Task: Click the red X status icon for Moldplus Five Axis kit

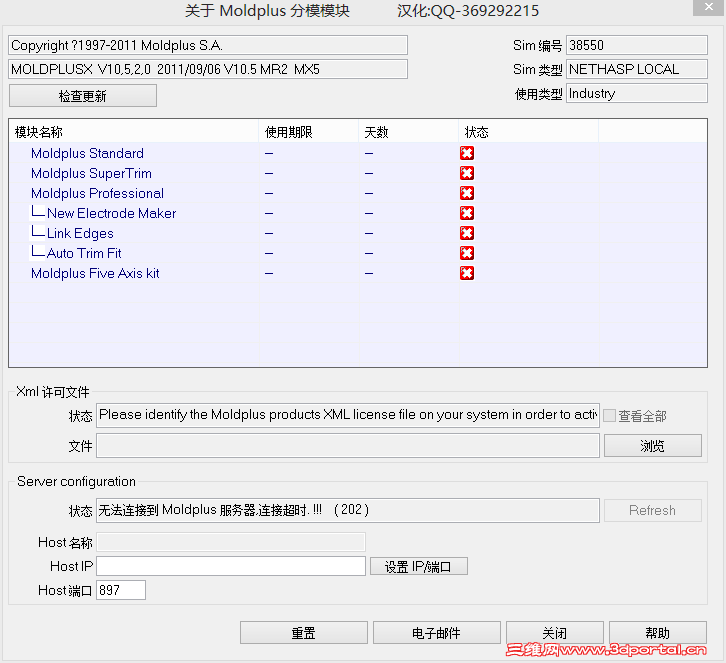Action: tap(467, 273)
